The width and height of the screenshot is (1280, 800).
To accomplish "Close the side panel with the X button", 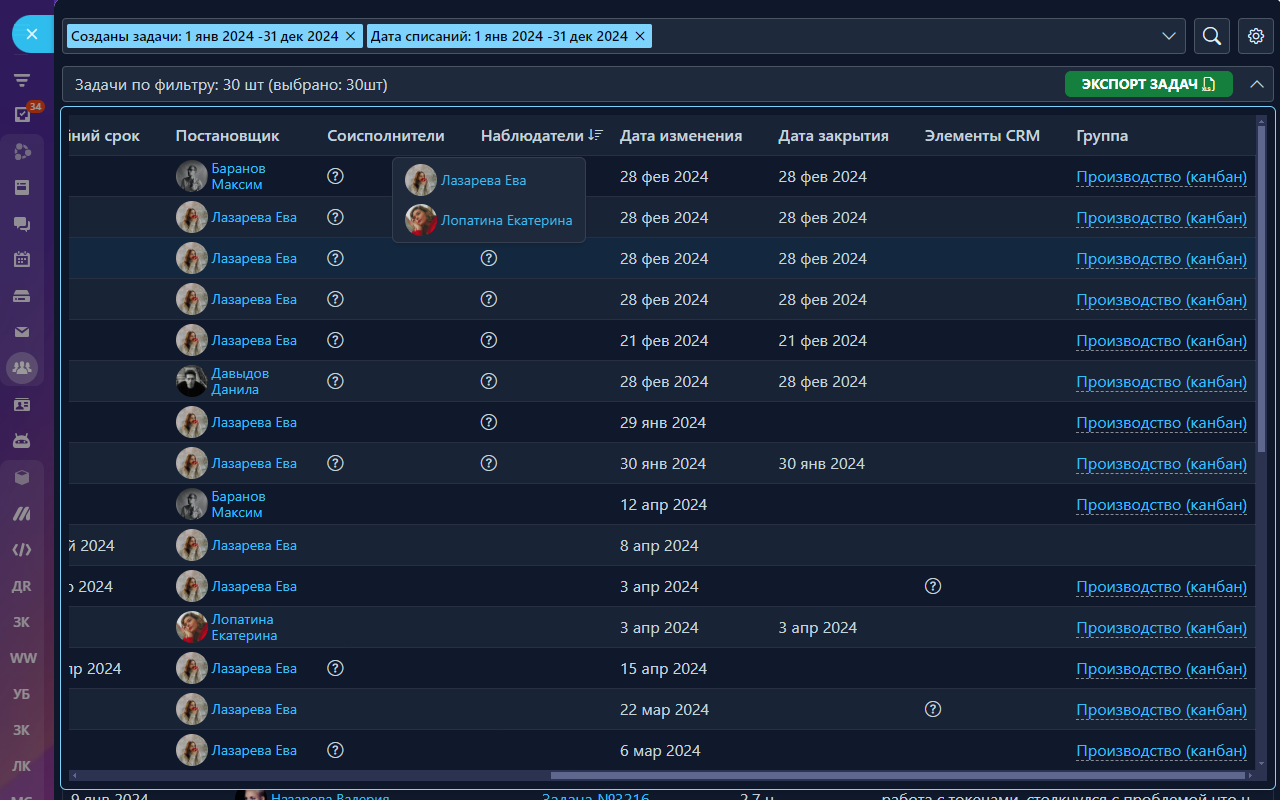I will 32,34.
